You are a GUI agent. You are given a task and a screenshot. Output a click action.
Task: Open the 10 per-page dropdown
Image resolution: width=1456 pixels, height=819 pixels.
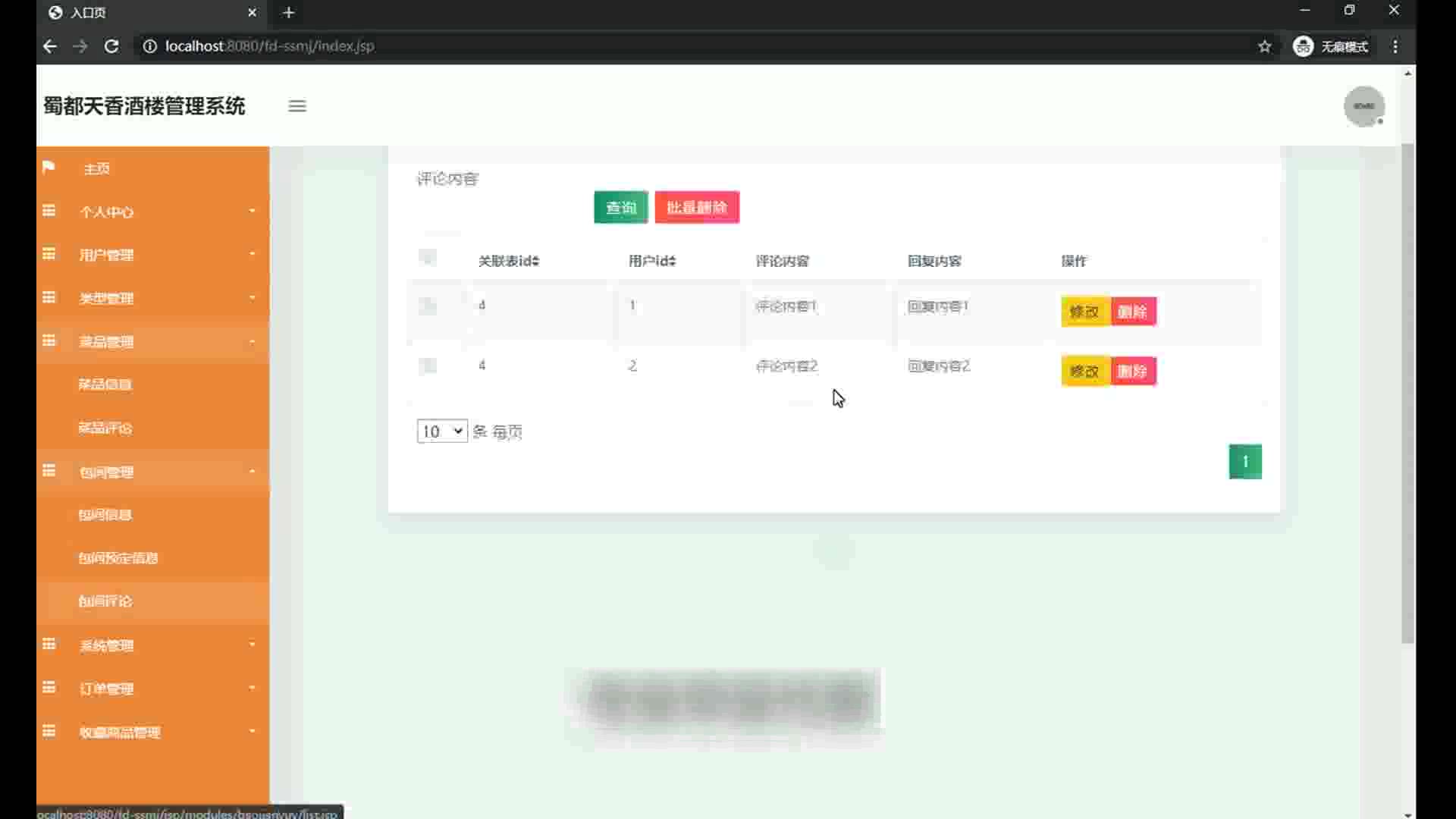[442, 431]
